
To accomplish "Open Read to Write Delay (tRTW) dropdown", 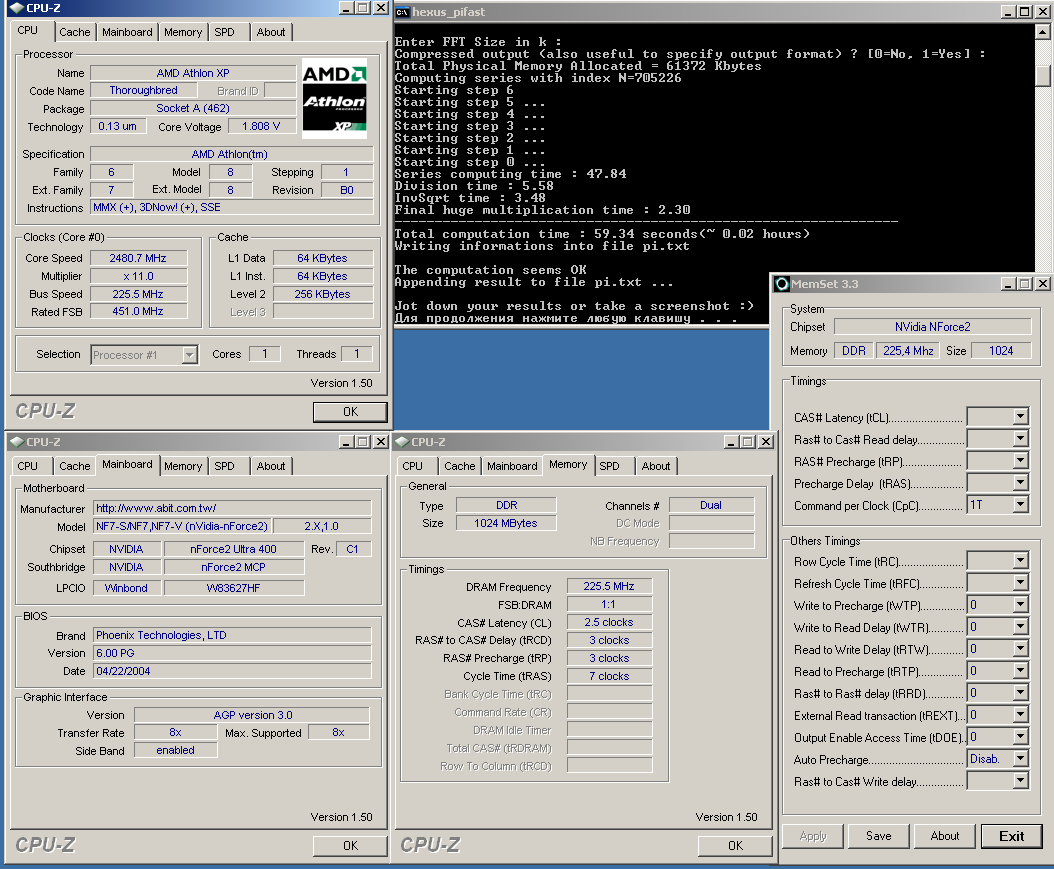I will click(1020, 649).
